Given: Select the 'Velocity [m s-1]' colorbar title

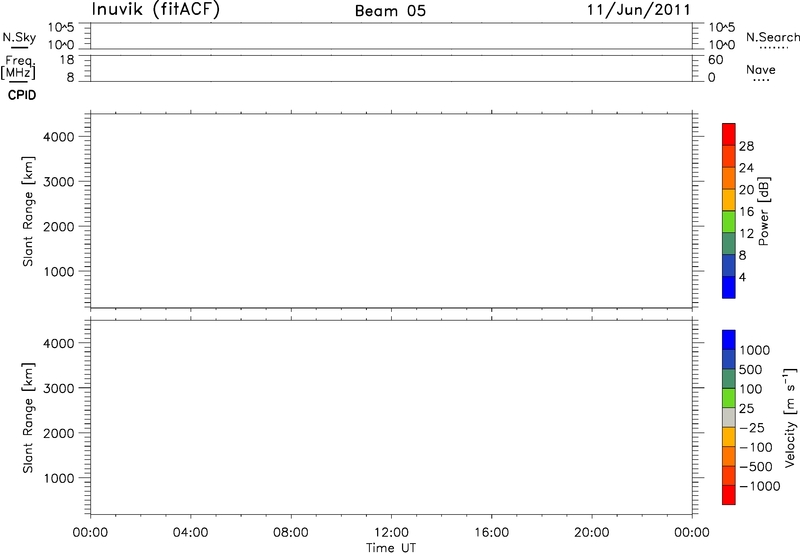Looking at the screenshot, I should pos(790,417).
